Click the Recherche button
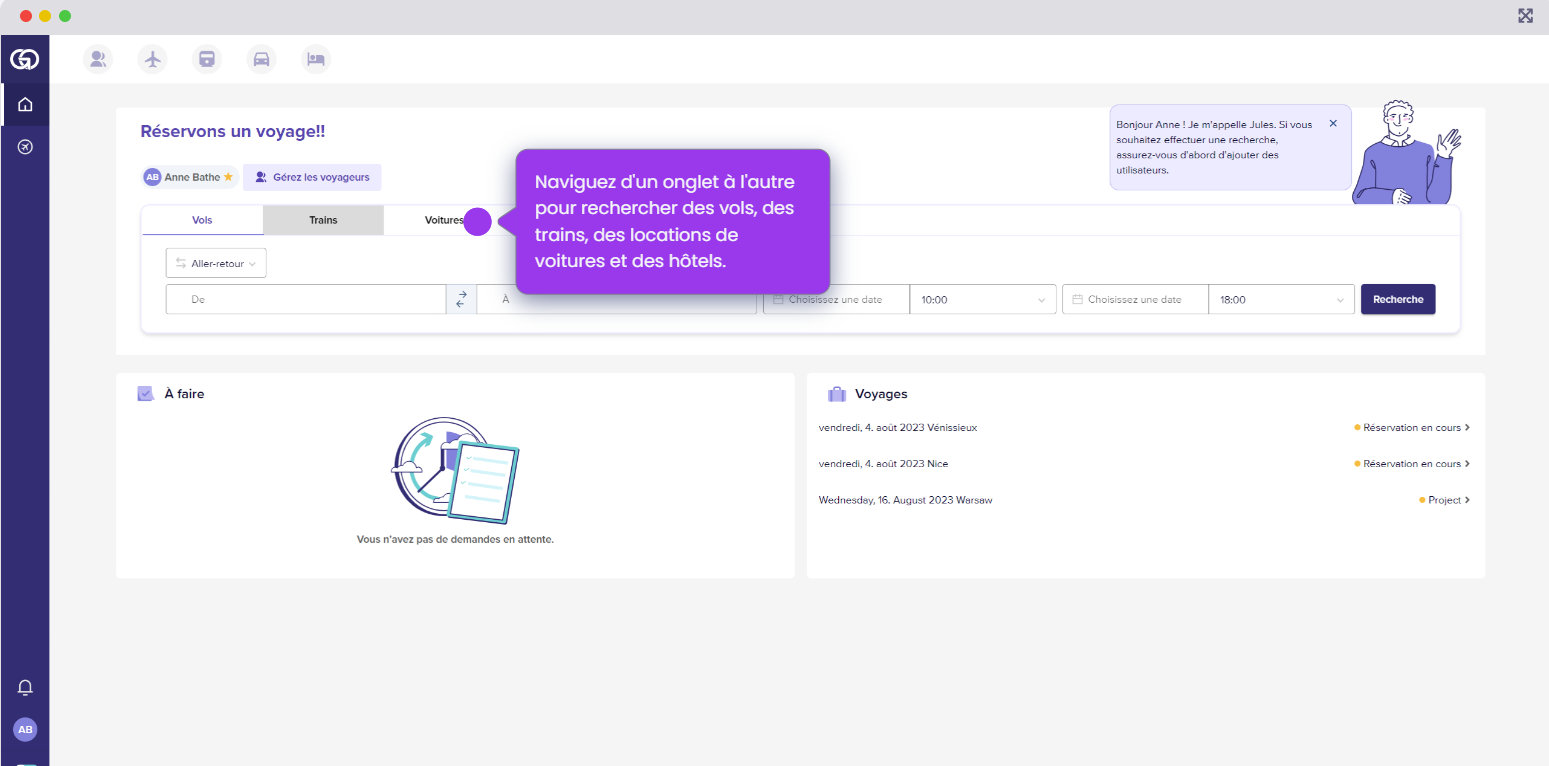Viewport: 1549px width, 766px height. [1397, 299]
